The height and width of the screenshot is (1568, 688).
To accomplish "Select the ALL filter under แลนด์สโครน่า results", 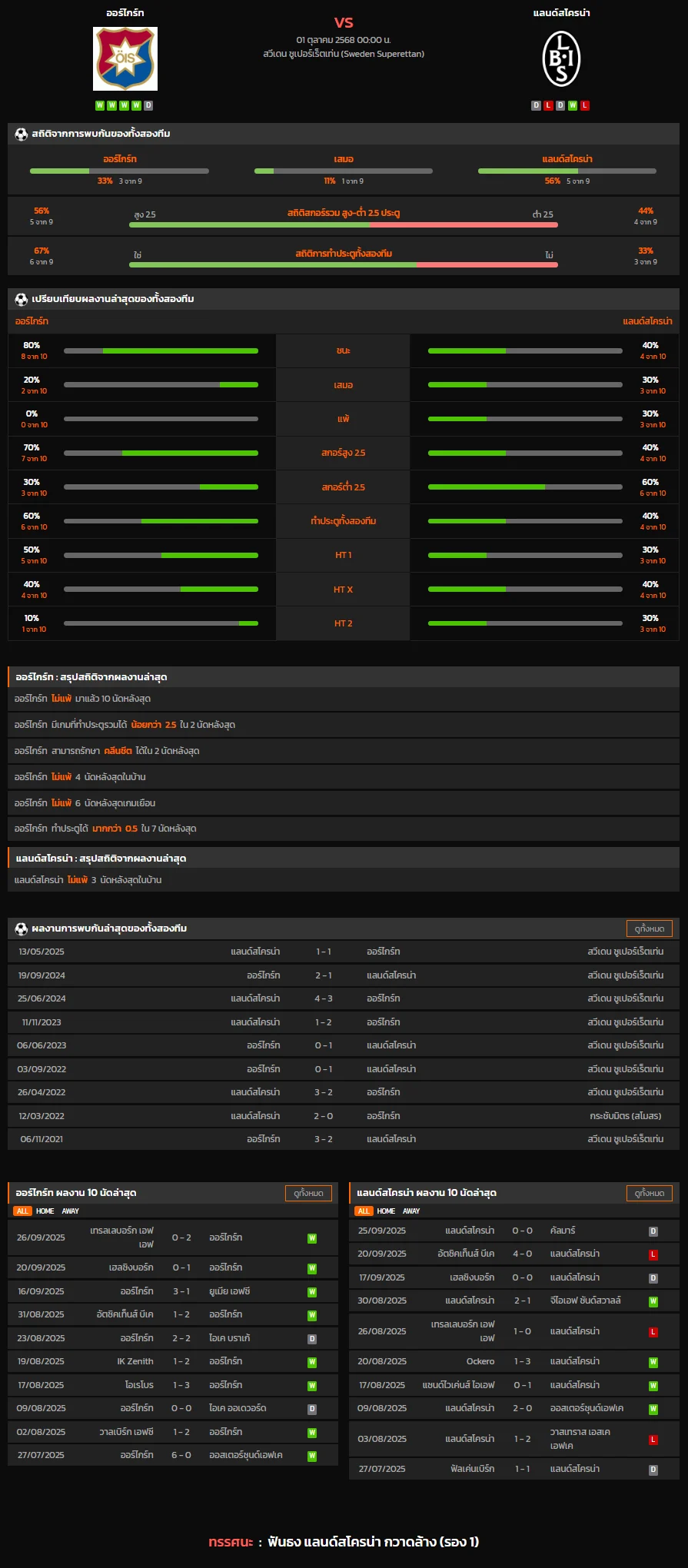I will (364, 1211).
